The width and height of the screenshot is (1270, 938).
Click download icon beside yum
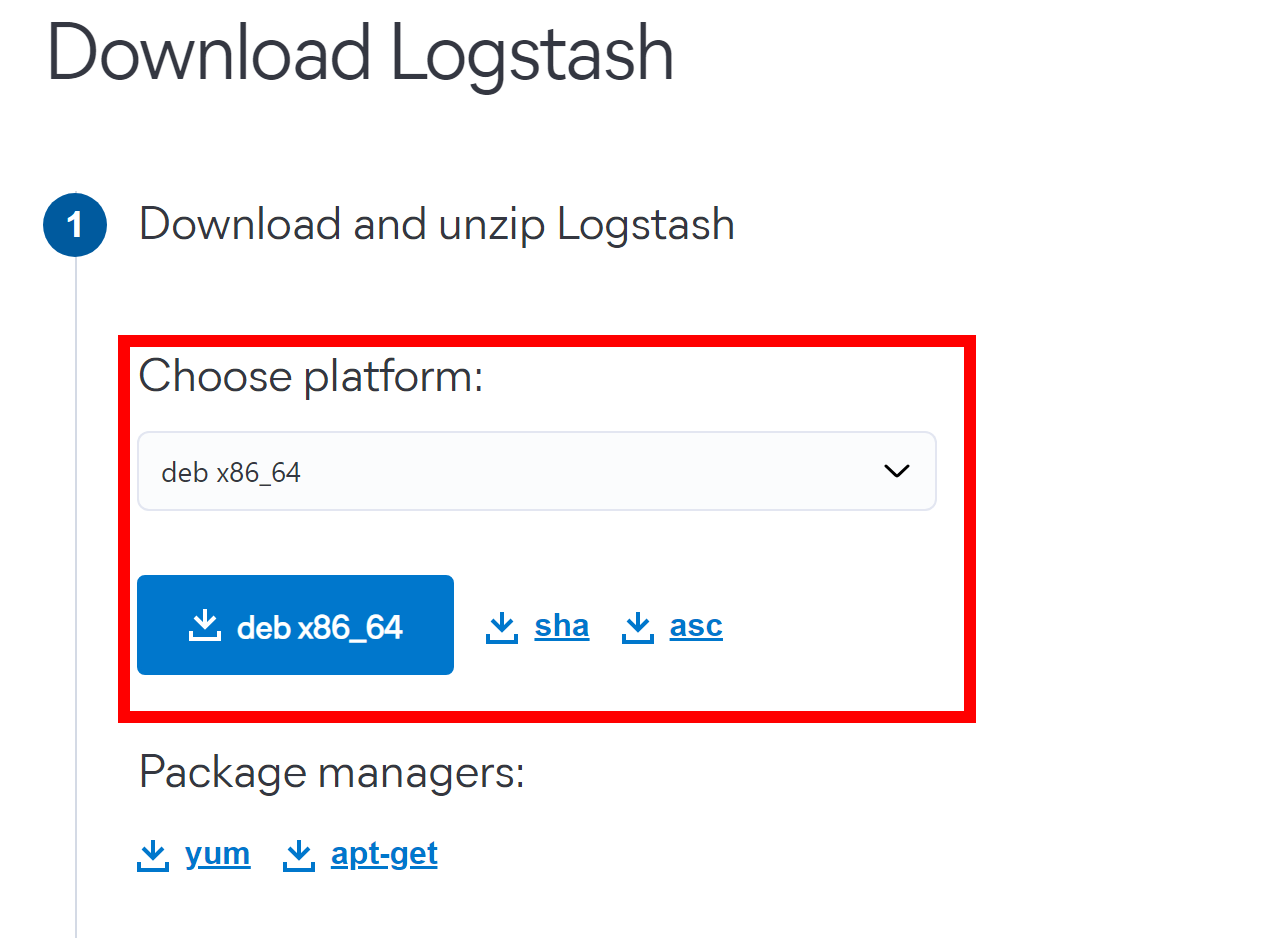[153, 856]
